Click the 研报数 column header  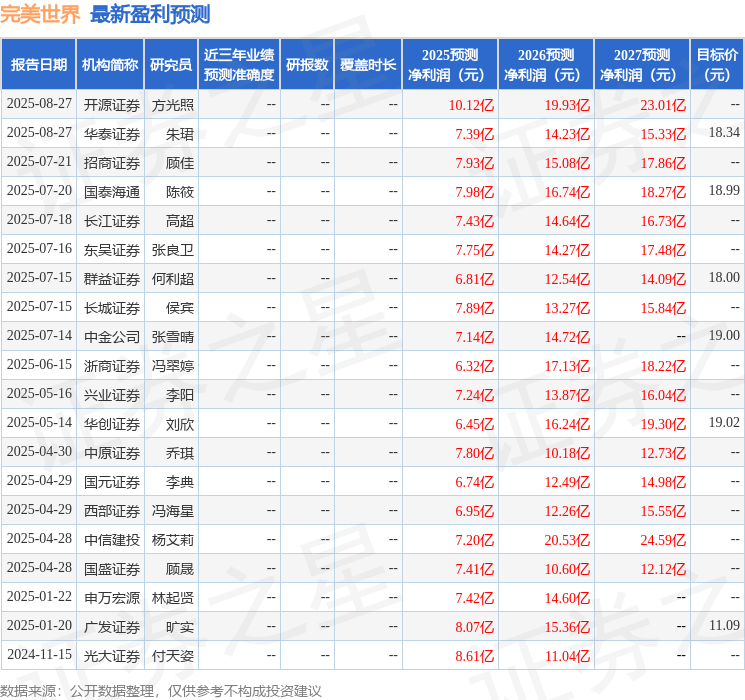(x=307, y=65)
